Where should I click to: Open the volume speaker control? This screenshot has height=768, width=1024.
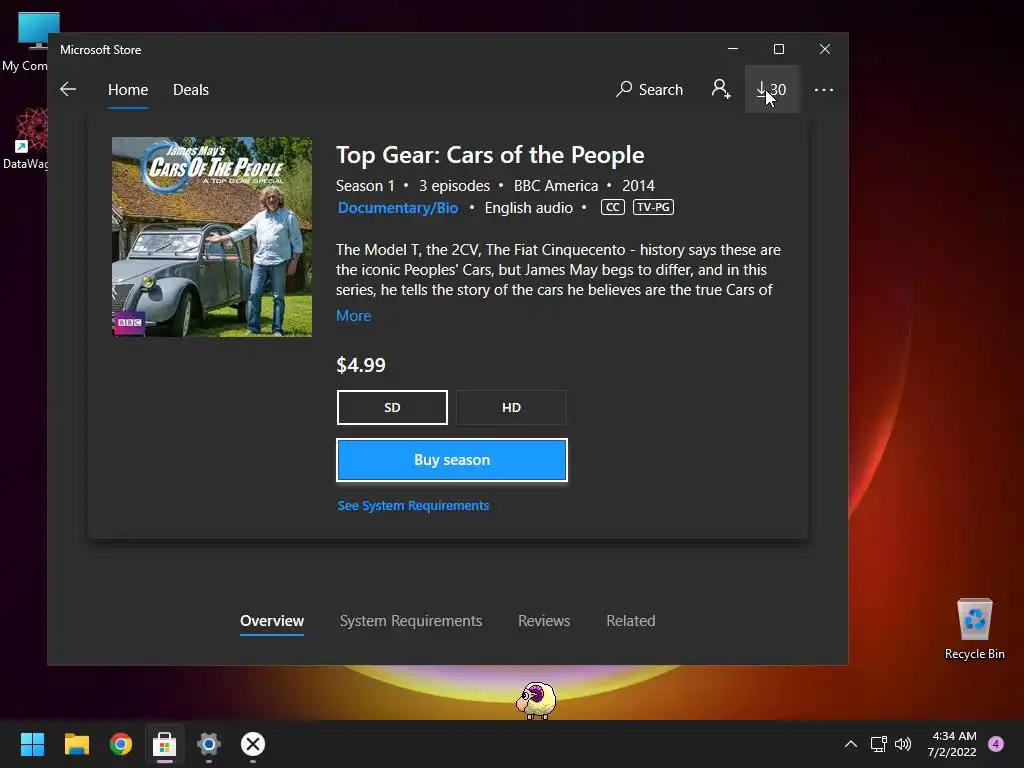903,744
